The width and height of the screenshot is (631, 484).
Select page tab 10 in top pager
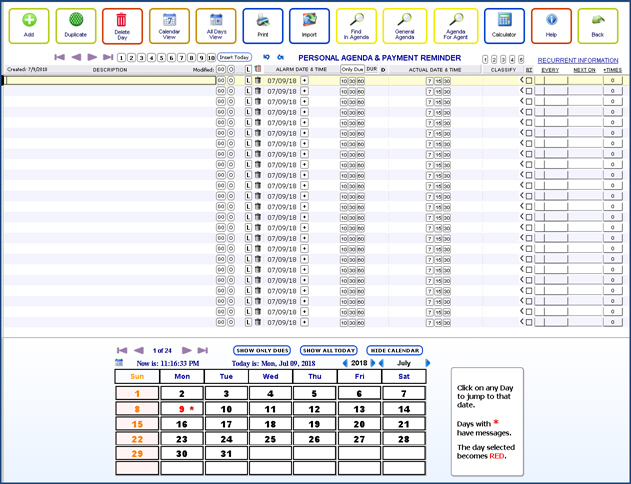tap(211, 58)
